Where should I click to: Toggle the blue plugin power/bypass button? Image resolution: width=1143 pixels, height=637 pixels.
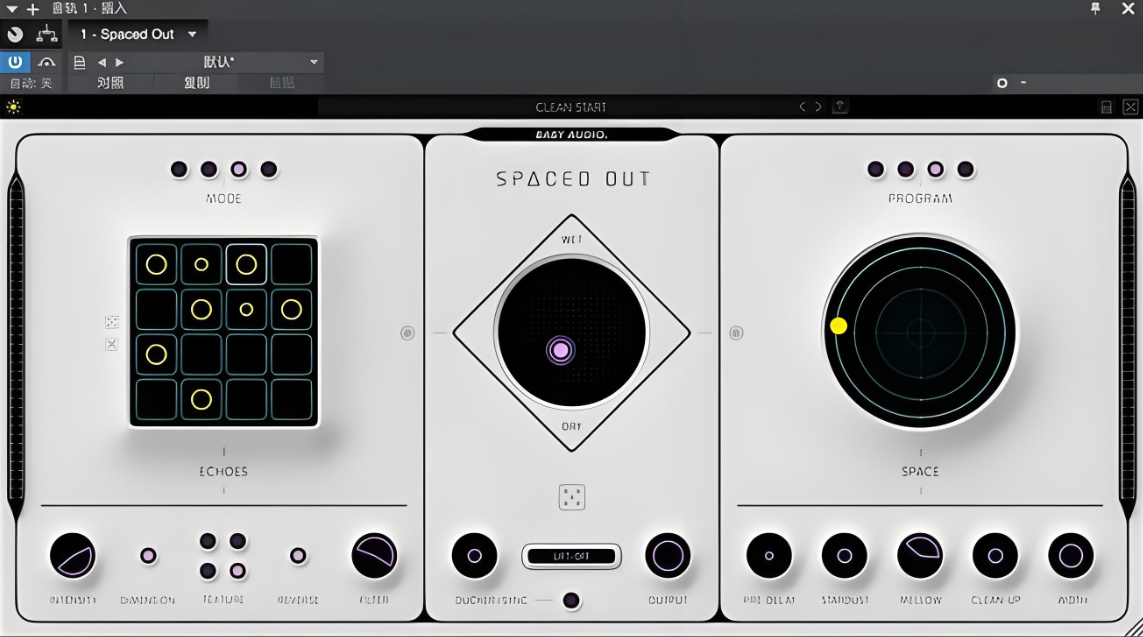[x=15, y=62]
